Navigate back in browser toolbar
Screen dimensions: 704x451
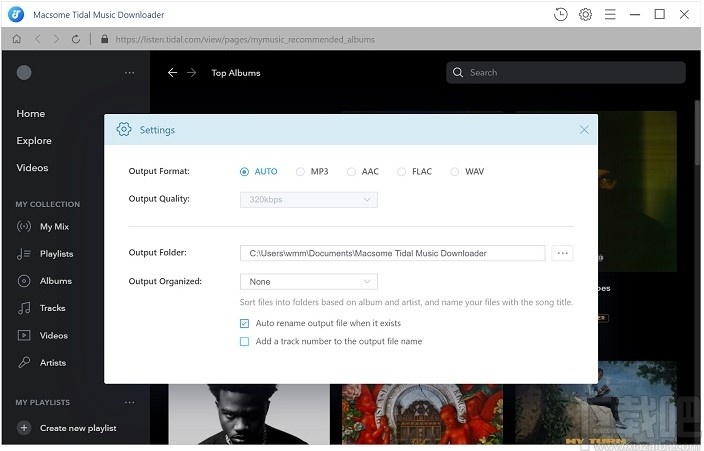(x=38, y=39)
